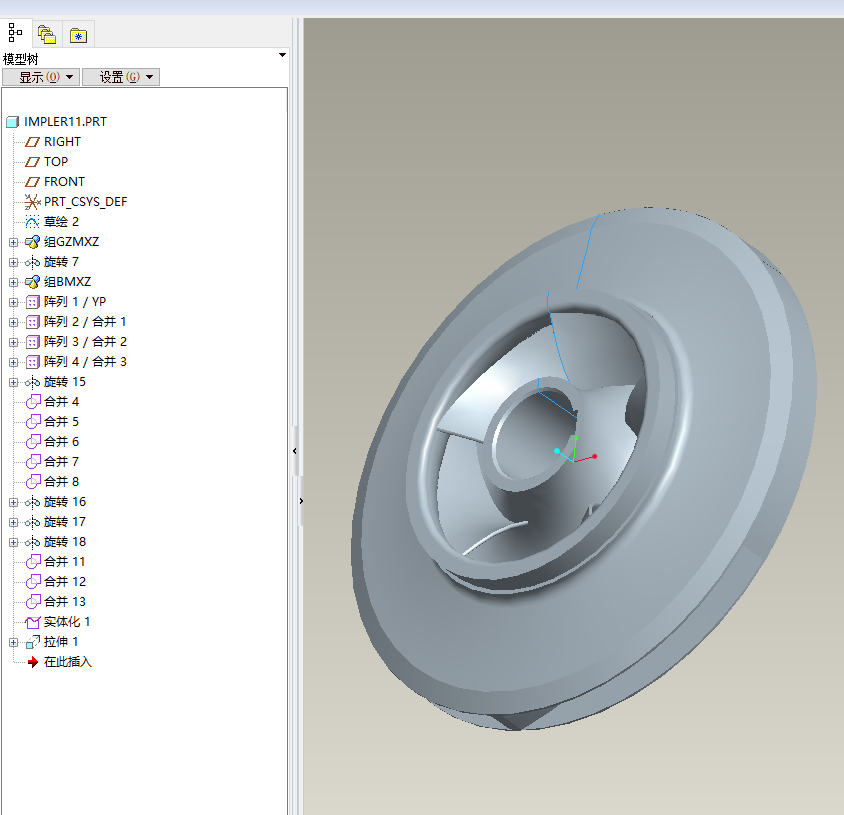The image size is (844, 815).
Task: Click the 组GZMXZ group icon
Action: 32,242
